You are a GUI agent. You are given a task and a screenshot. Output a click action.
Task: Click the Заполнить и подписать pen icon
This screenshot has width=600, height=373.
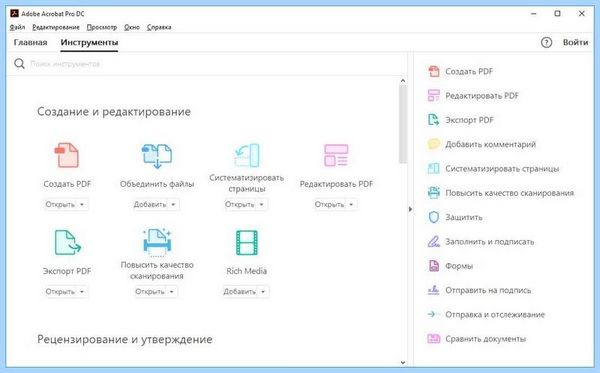click(x=434, y=241)
